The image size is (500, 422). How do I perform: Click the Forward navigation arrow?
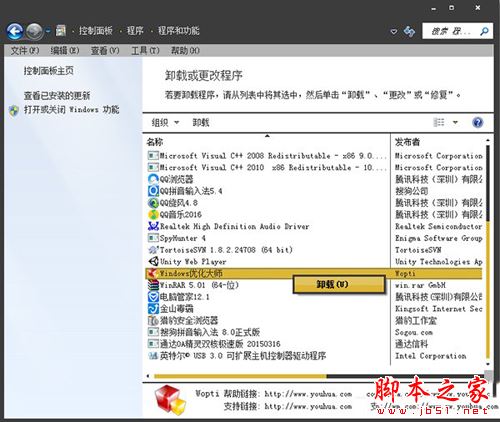pos(35,32)
